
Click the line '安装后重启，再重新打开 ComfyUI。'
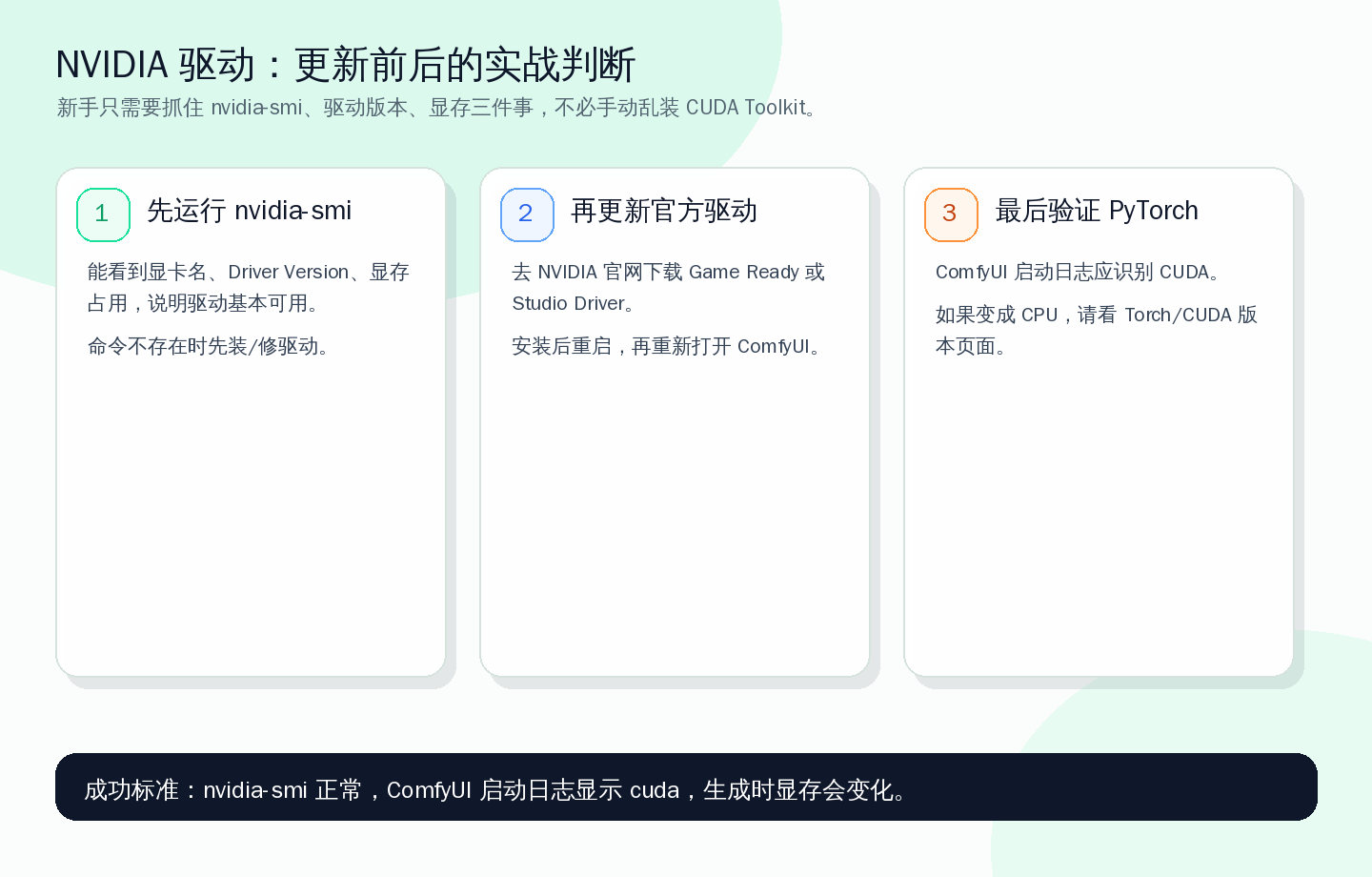[x=667, y=346]
